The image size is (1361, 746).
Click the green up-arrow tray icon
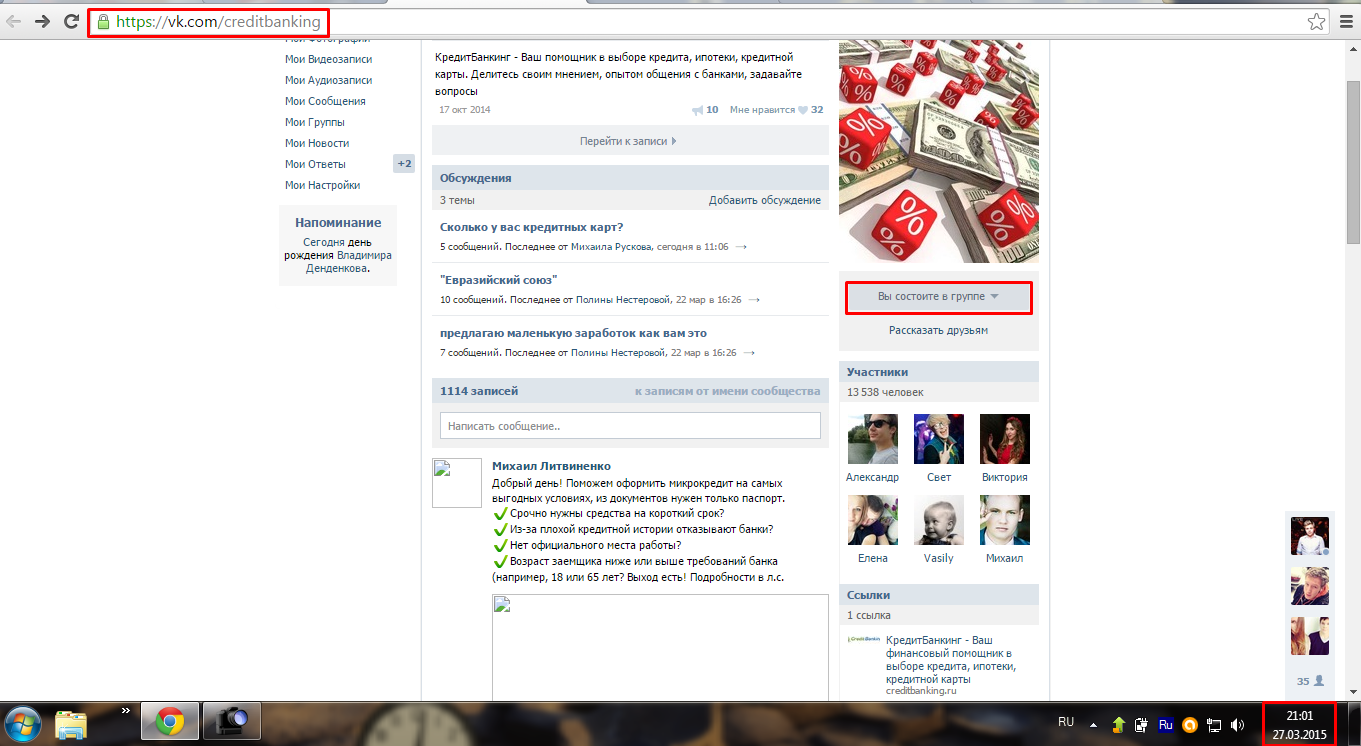point(1118,724)
